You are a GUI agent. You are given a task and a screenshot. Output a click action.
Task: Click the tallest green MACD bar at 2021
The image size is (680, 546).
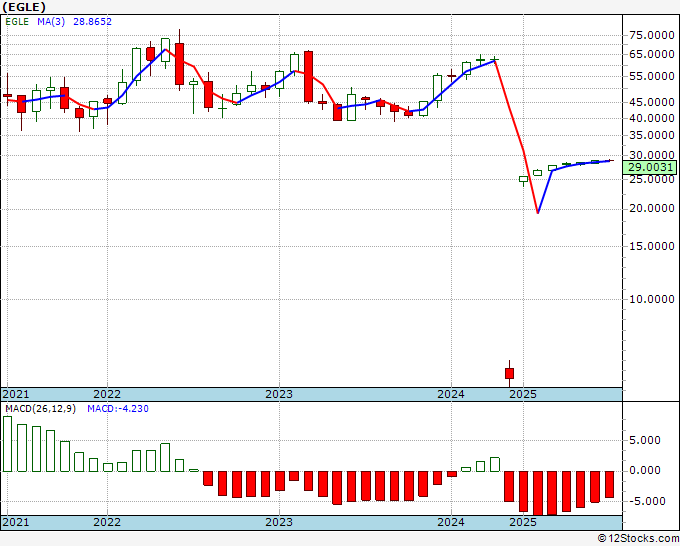point(7,444)
